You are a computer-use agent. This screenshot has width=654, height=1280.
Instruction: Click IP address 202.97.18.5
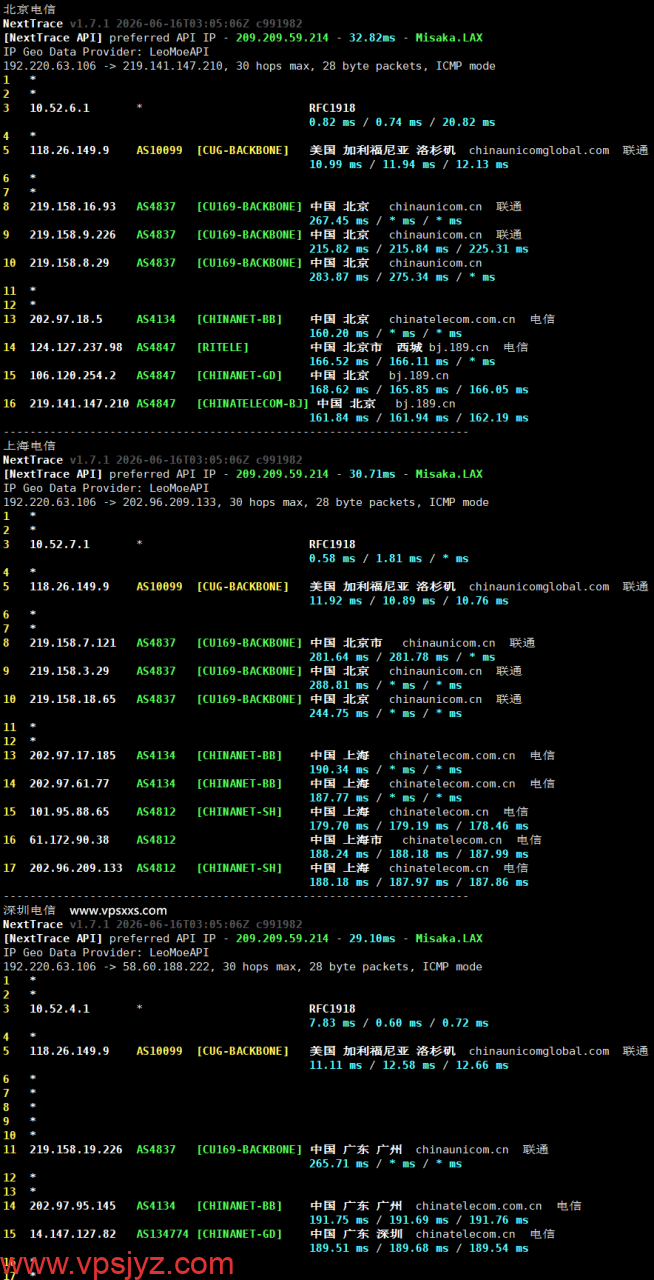[x=66, y=320]
